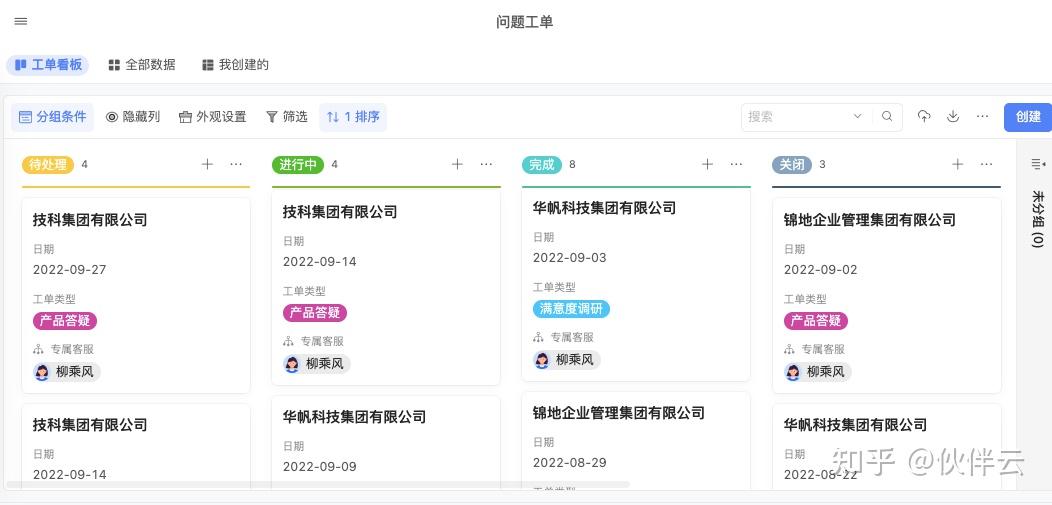Add a card to 进行中 column

click(x=457, y=164)
